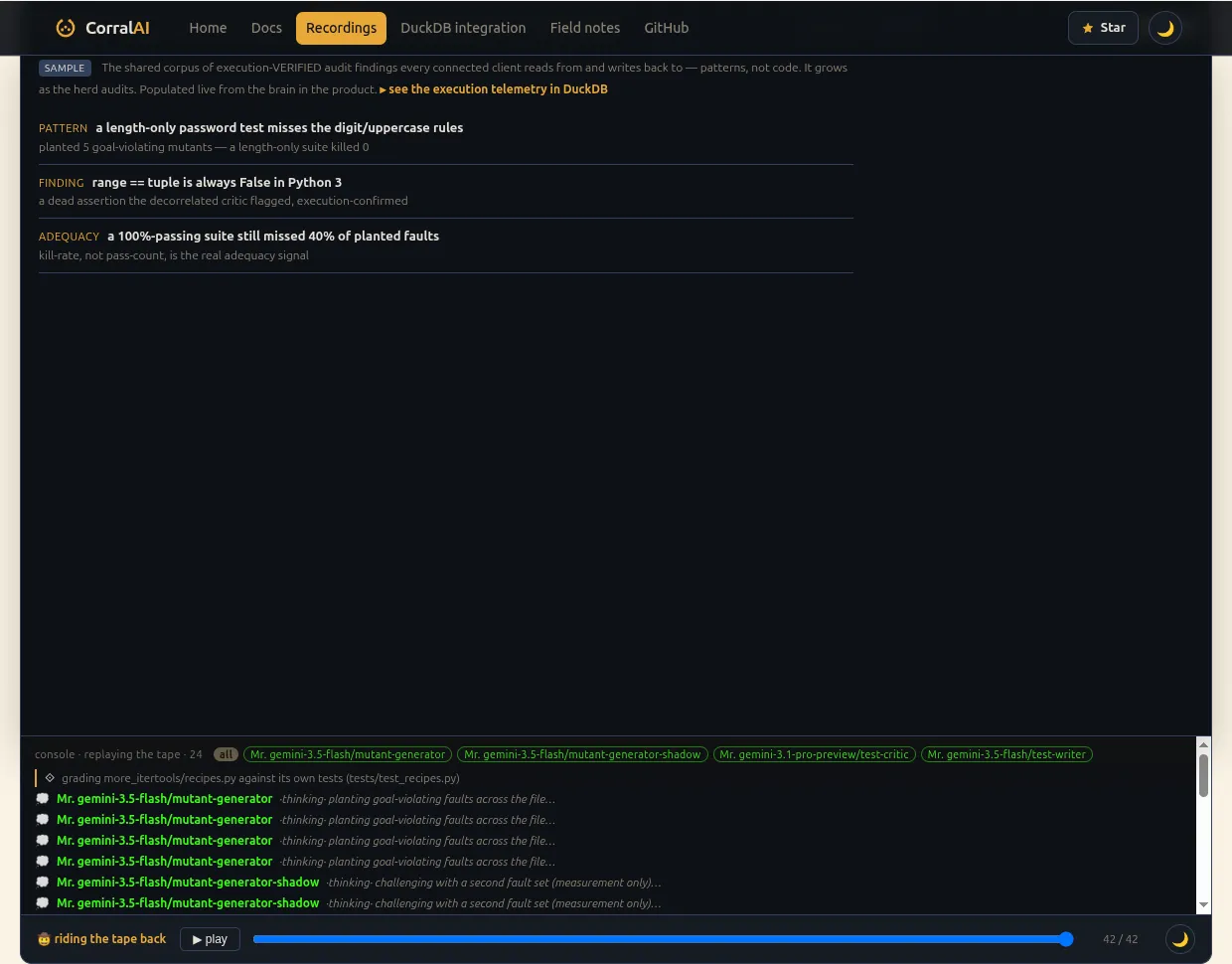Open DuckDB integration page

[x=463, y=28]
